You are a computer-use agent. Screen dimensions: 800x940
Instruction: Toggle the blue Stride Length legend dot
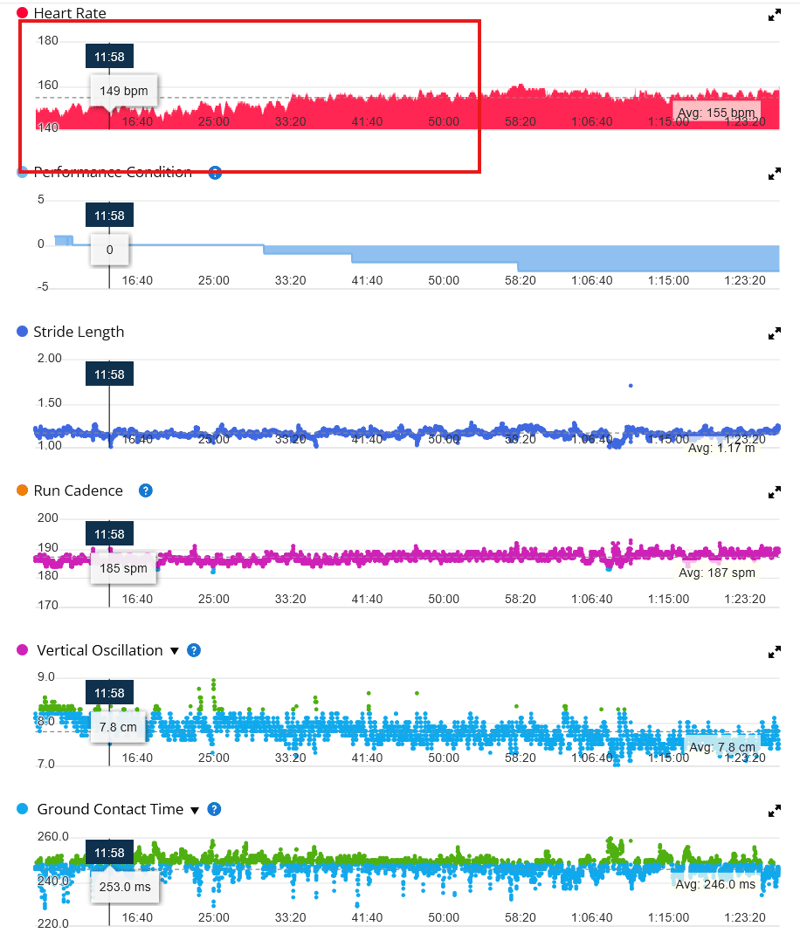(24, 331)
